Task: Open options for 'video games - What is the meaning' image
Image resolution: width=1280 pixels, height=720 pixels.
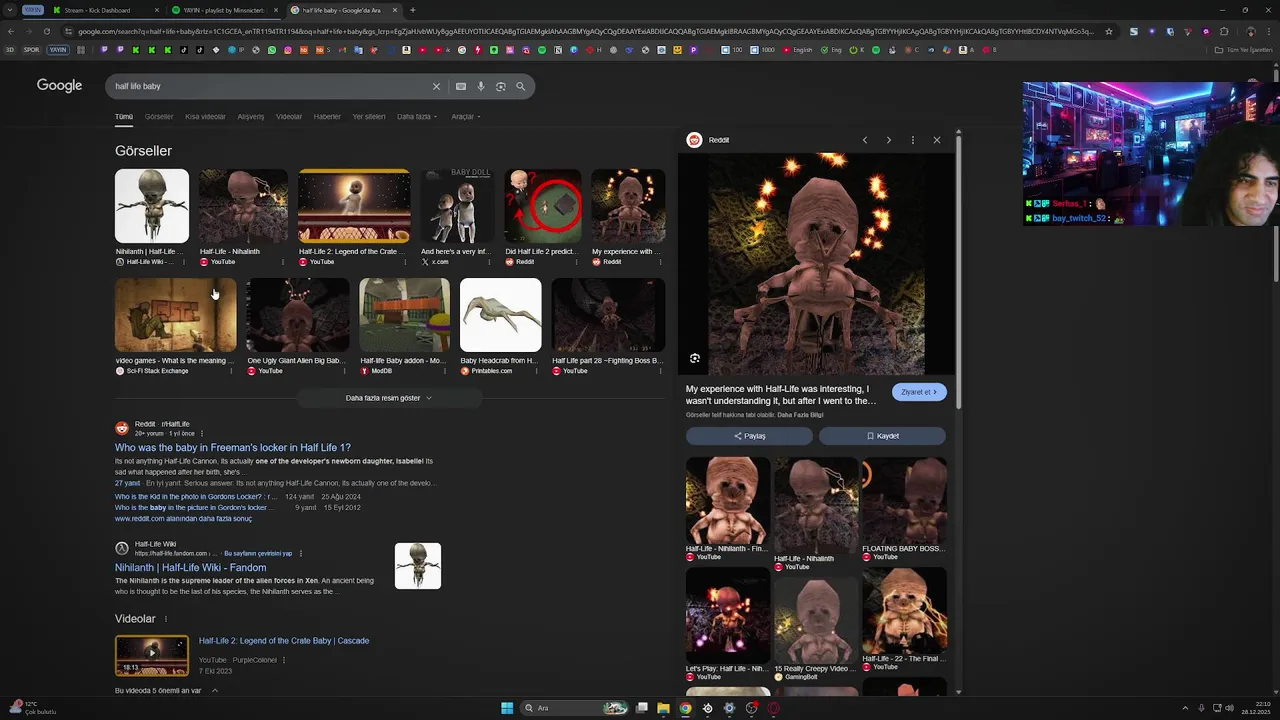Action: [231, 371]
